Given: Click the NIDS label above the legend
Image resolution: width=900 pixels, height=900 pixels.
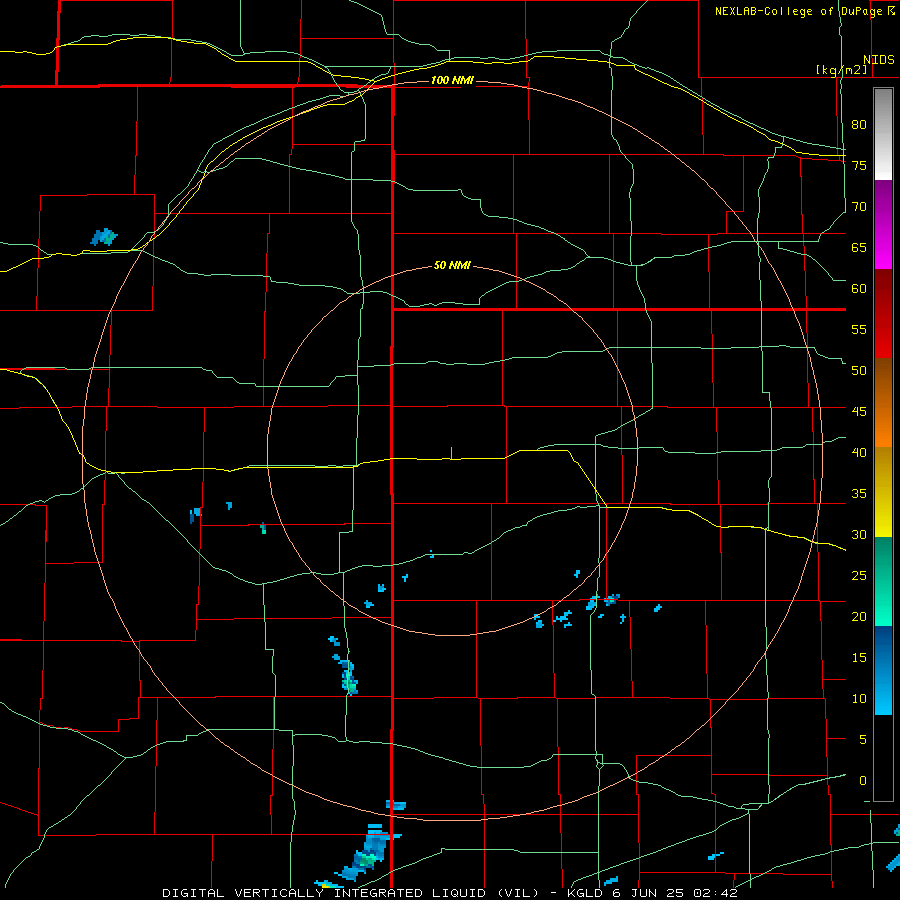Looking at the screenshot, I should [x=879, y=60].
